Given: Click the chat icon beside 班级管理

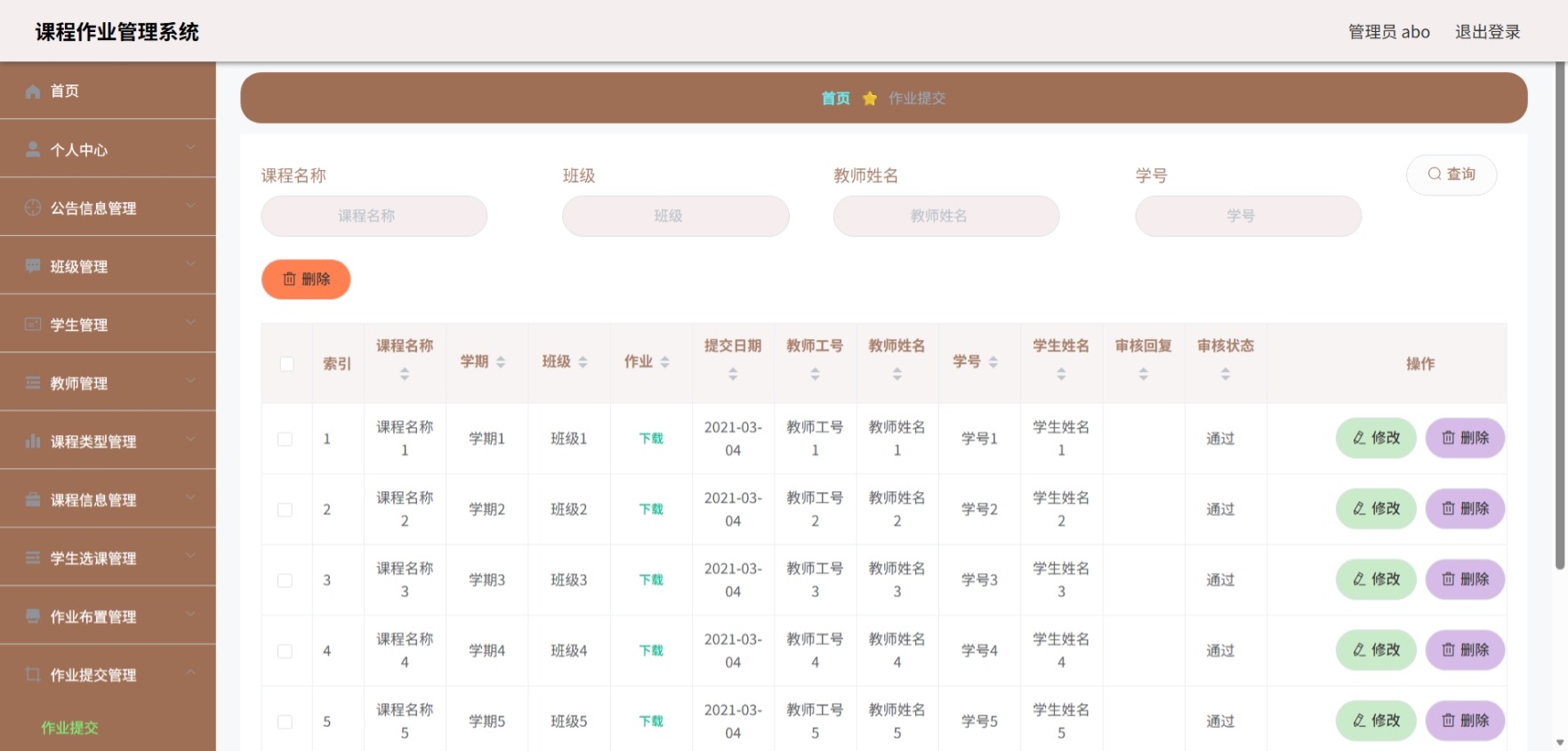Looking at the screenshot, I should pos(33,266).
